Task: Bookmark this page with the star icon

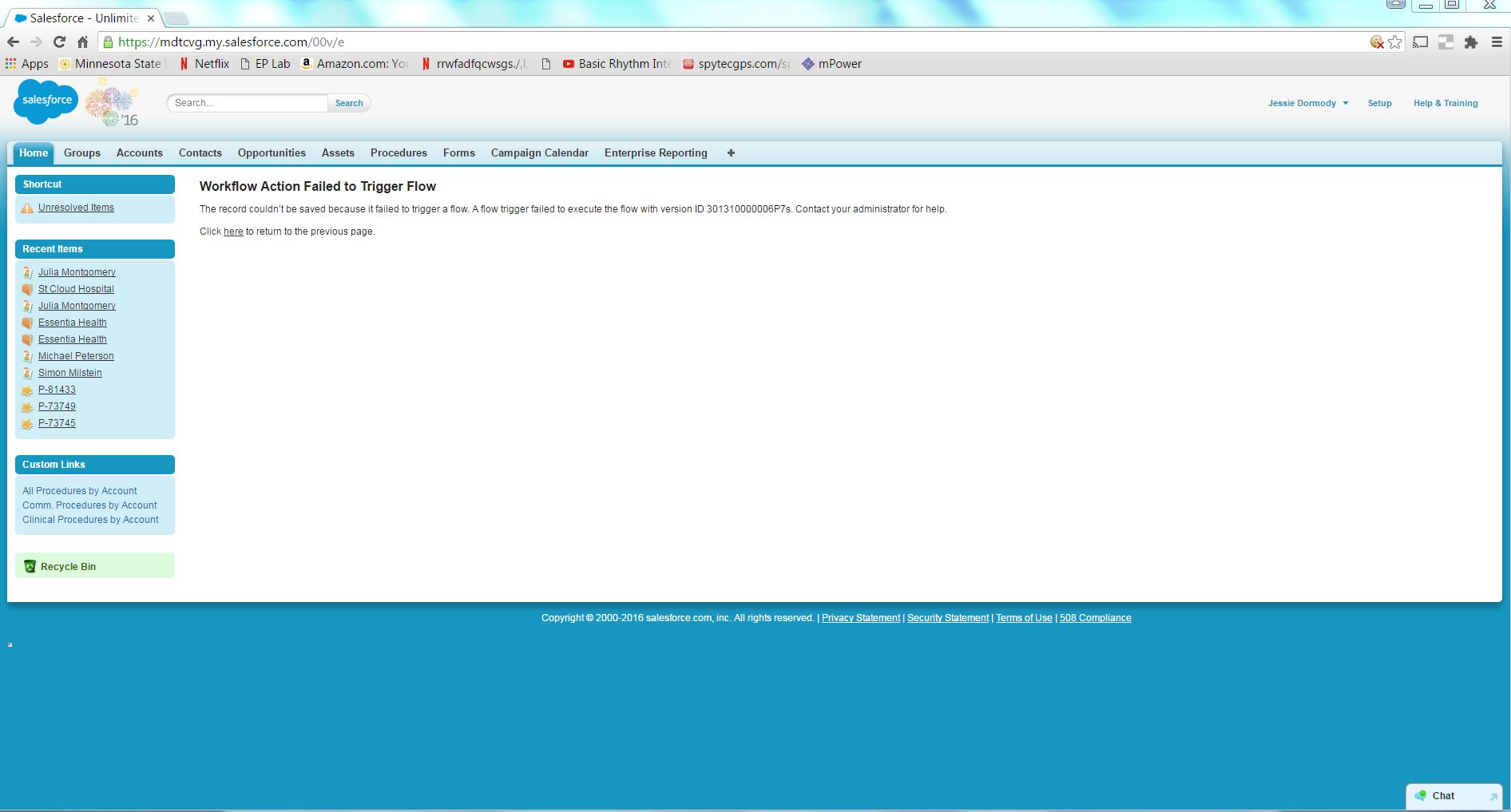Action: (x=1395, y=42)
